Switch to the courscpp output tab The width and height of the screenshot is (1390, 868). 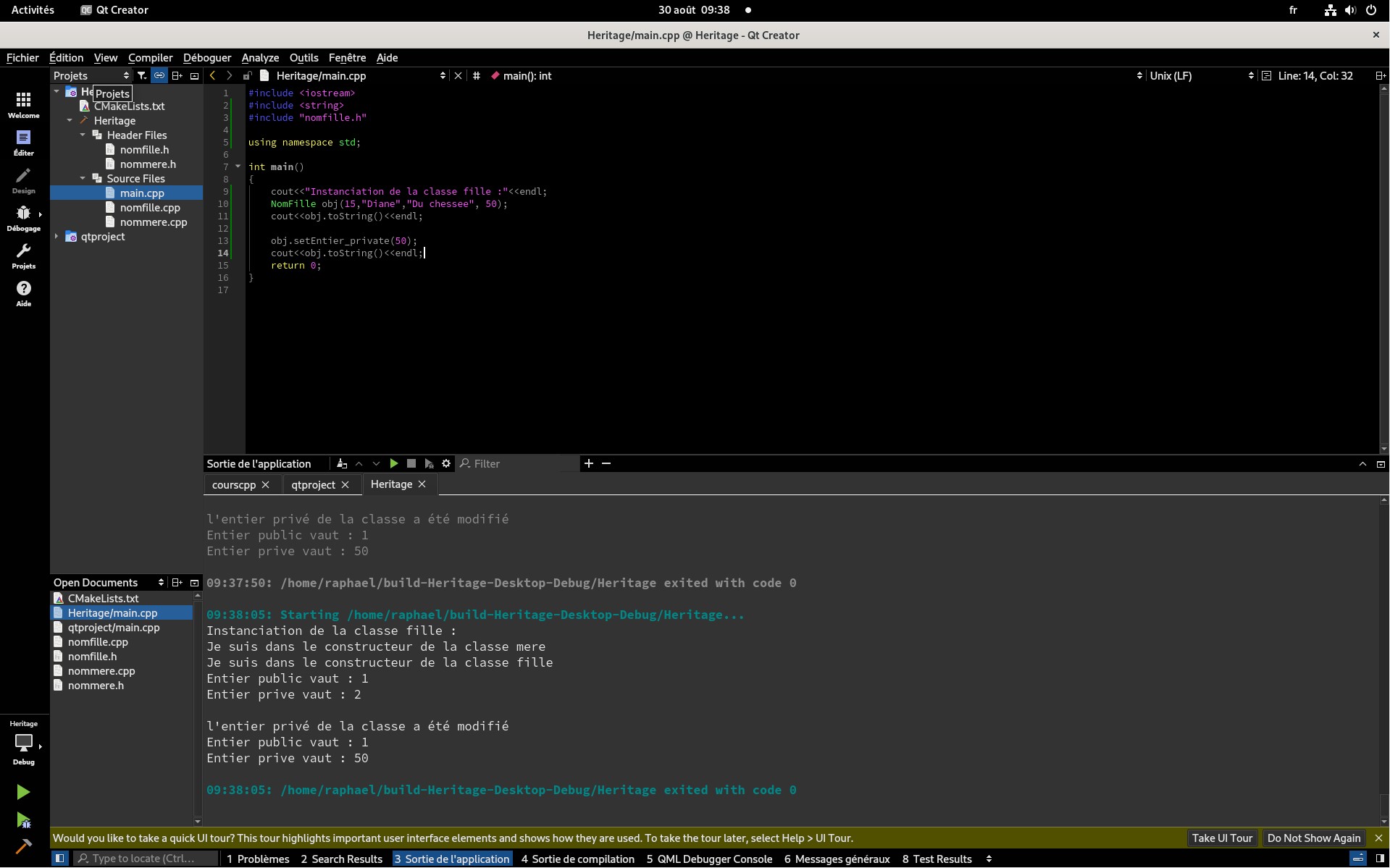[x=233, y=484]
